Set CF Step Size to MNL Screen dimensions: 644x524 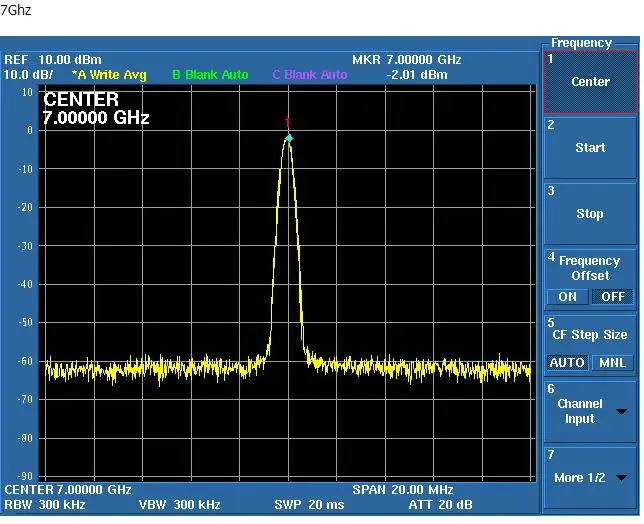point(613,363)
